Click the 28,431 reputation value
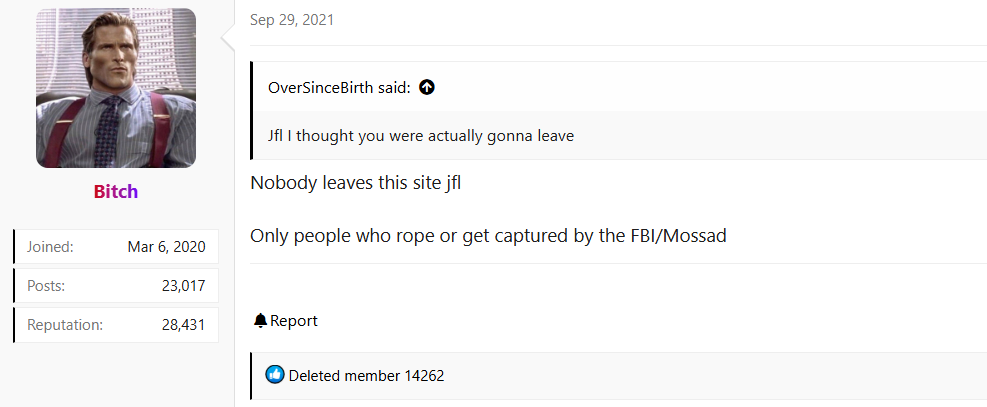The width and height of the screenshot is (987, 407). tap(183, 325)
